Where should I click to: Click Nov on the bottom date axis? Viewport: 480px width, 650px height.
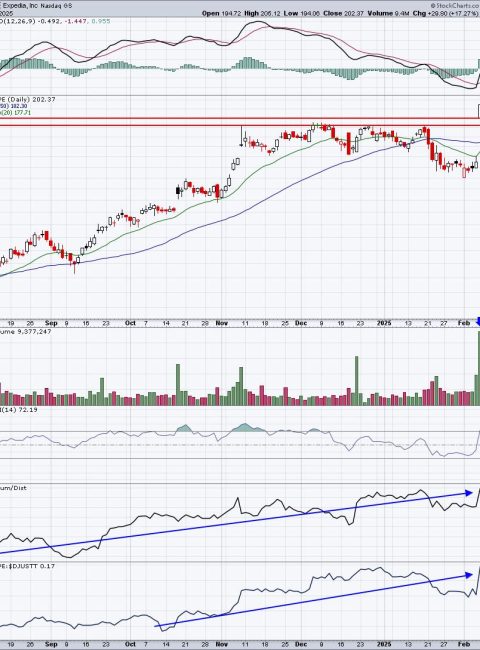222,644
